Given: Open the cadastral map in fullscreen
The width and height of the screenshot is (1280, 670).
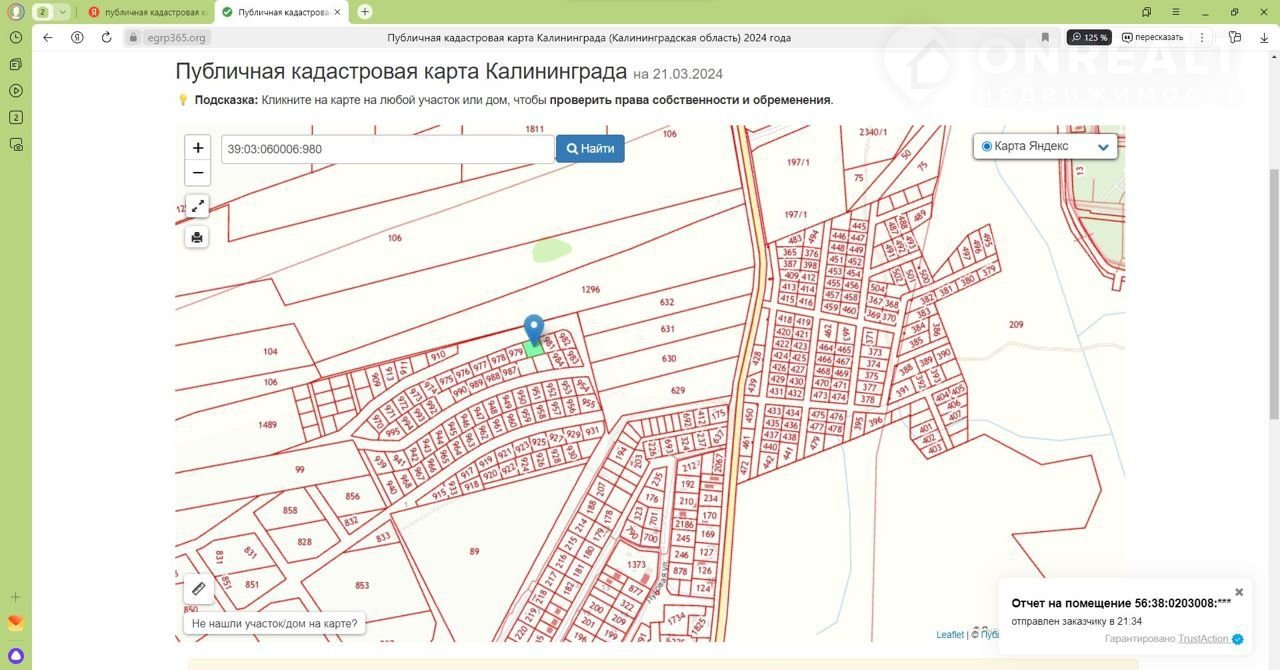Looking at the screenshot, I should pyautogui.click(x=198, y=206).
